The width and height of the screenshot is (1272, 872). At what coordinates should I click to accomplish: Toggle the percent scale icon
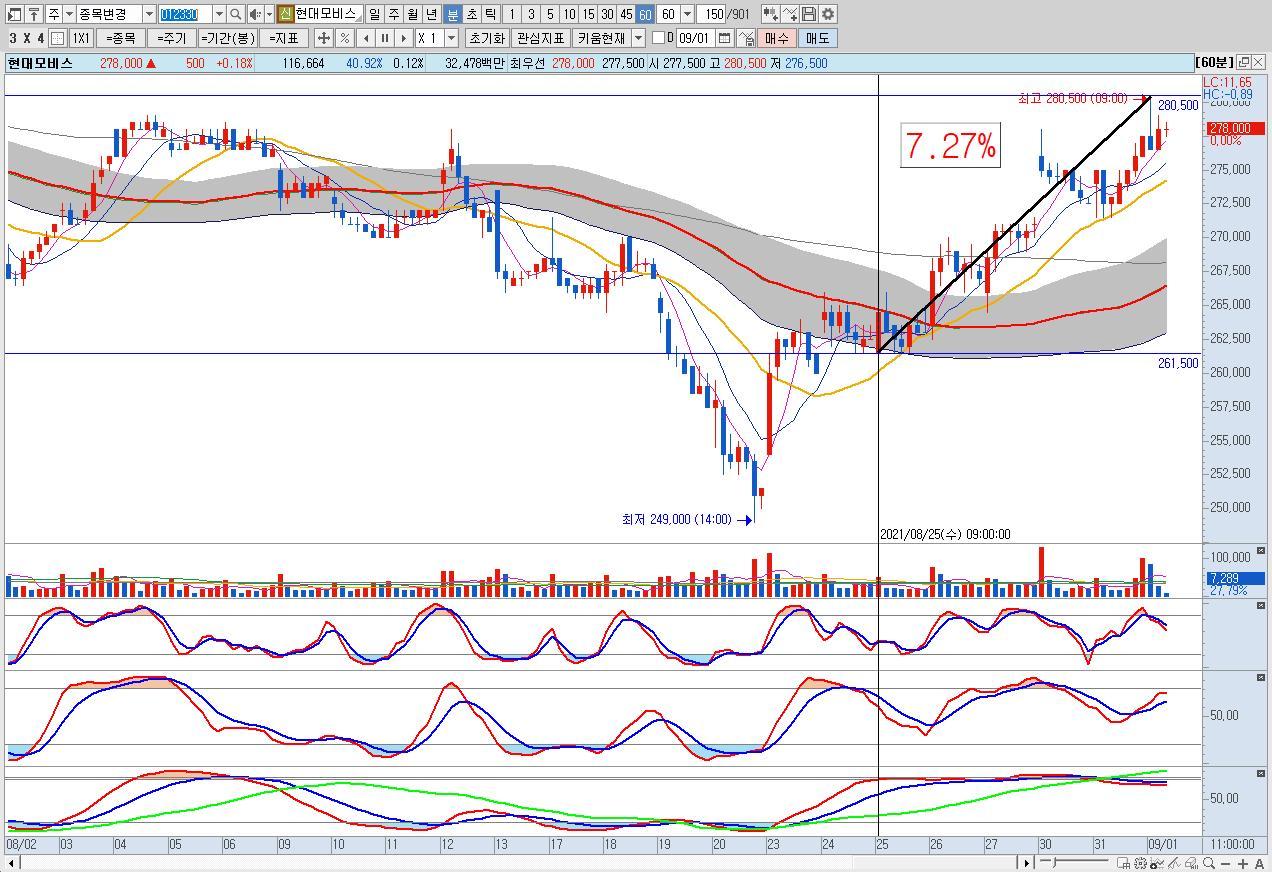(344, 38)
